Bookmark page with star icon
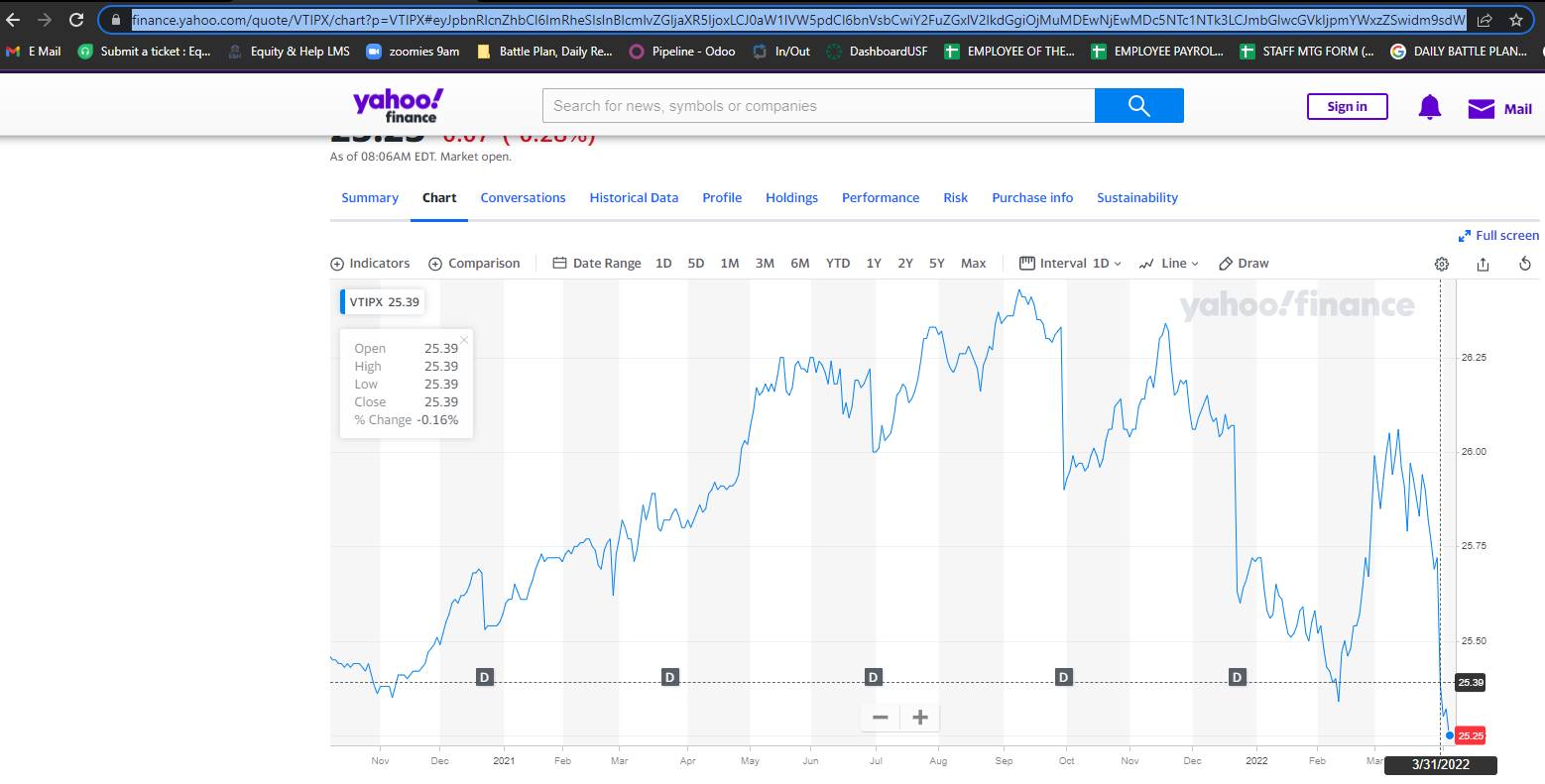Viewport: 1545px width, 784px height. coord(1515,20)
